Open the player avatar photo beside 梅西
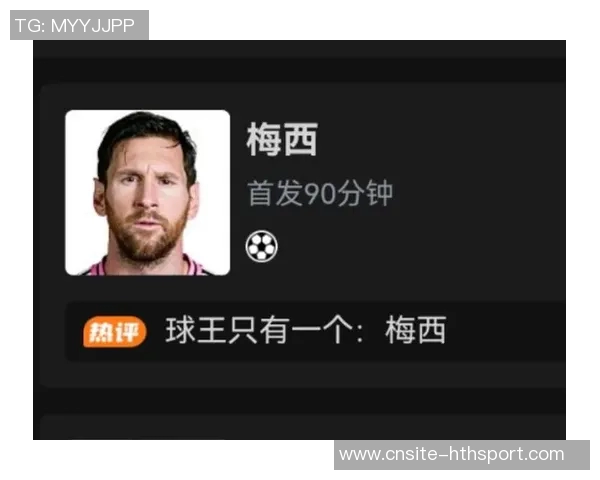 pos(148,193)
